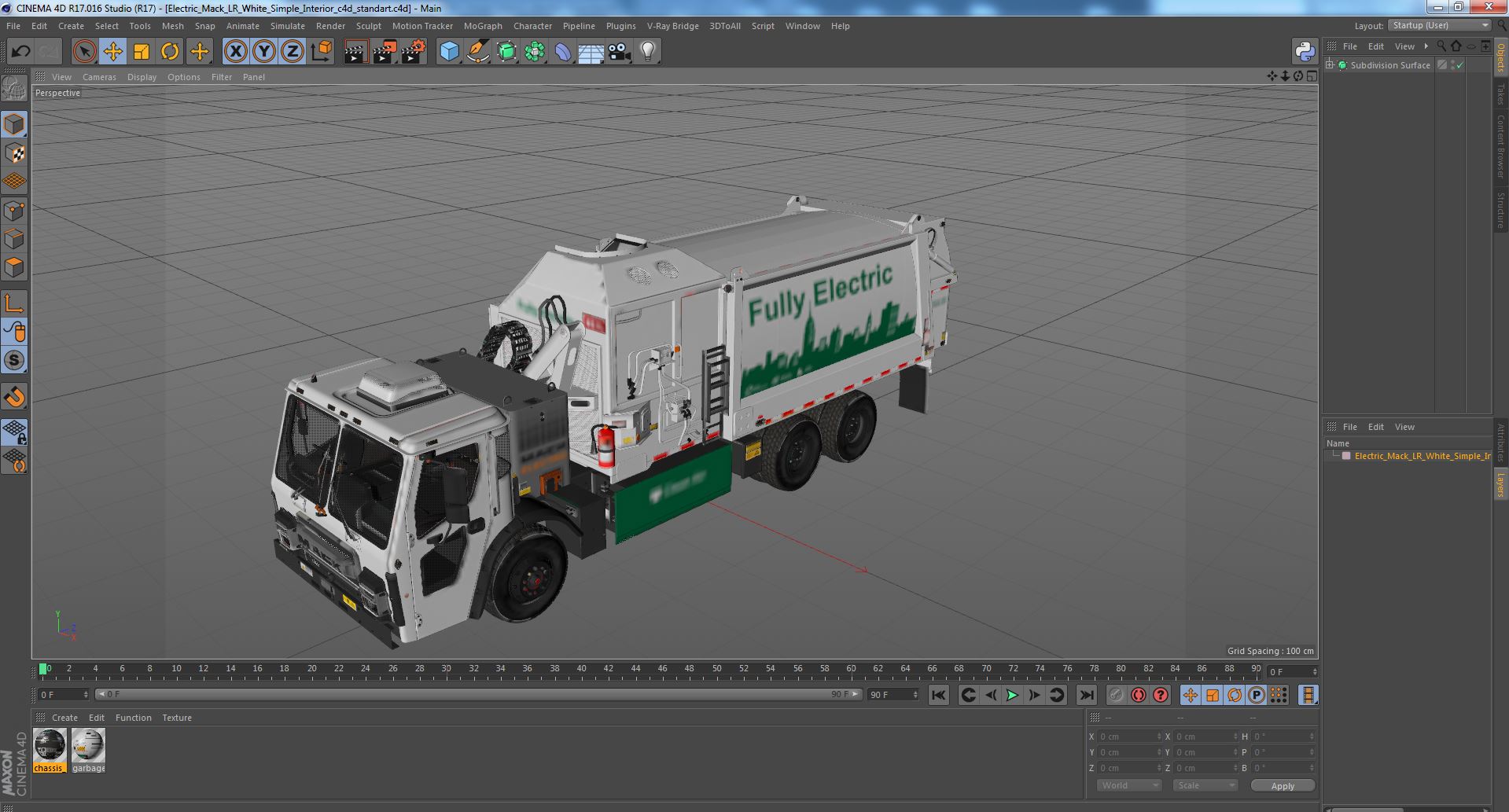Screen dimensions: 1509x812
Task: Play the animation forward
Action: click(x=1013, y=695)
